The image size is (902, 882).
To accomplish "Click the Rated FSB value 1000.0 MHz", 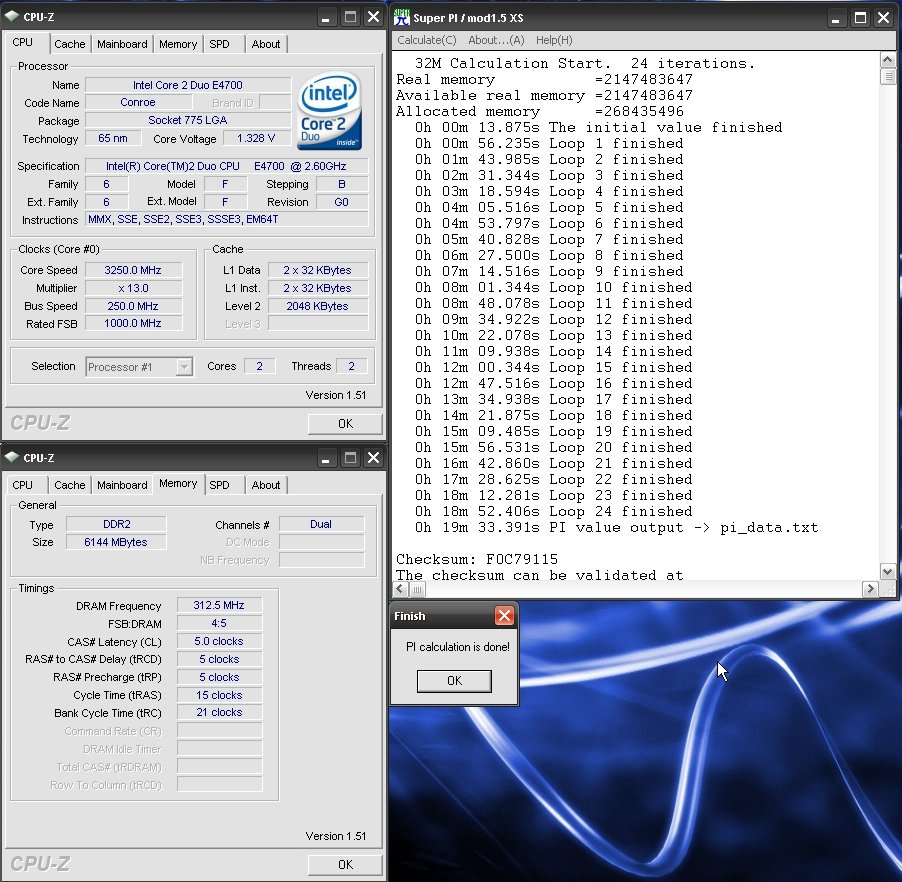I will pyautogui.click(x=133, y=323).
